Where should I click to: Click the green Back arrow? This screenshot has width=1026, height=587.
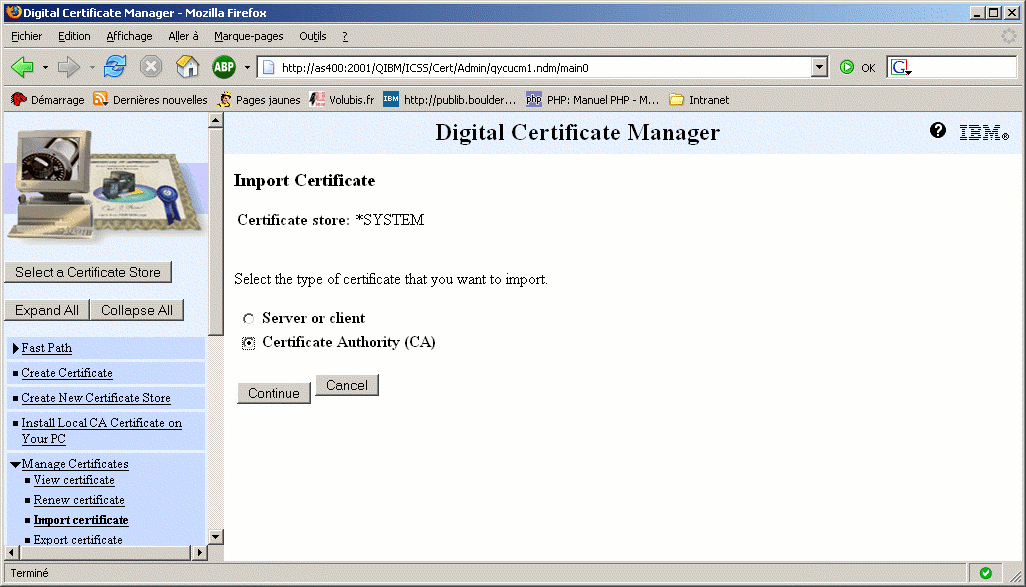point(22,67)
